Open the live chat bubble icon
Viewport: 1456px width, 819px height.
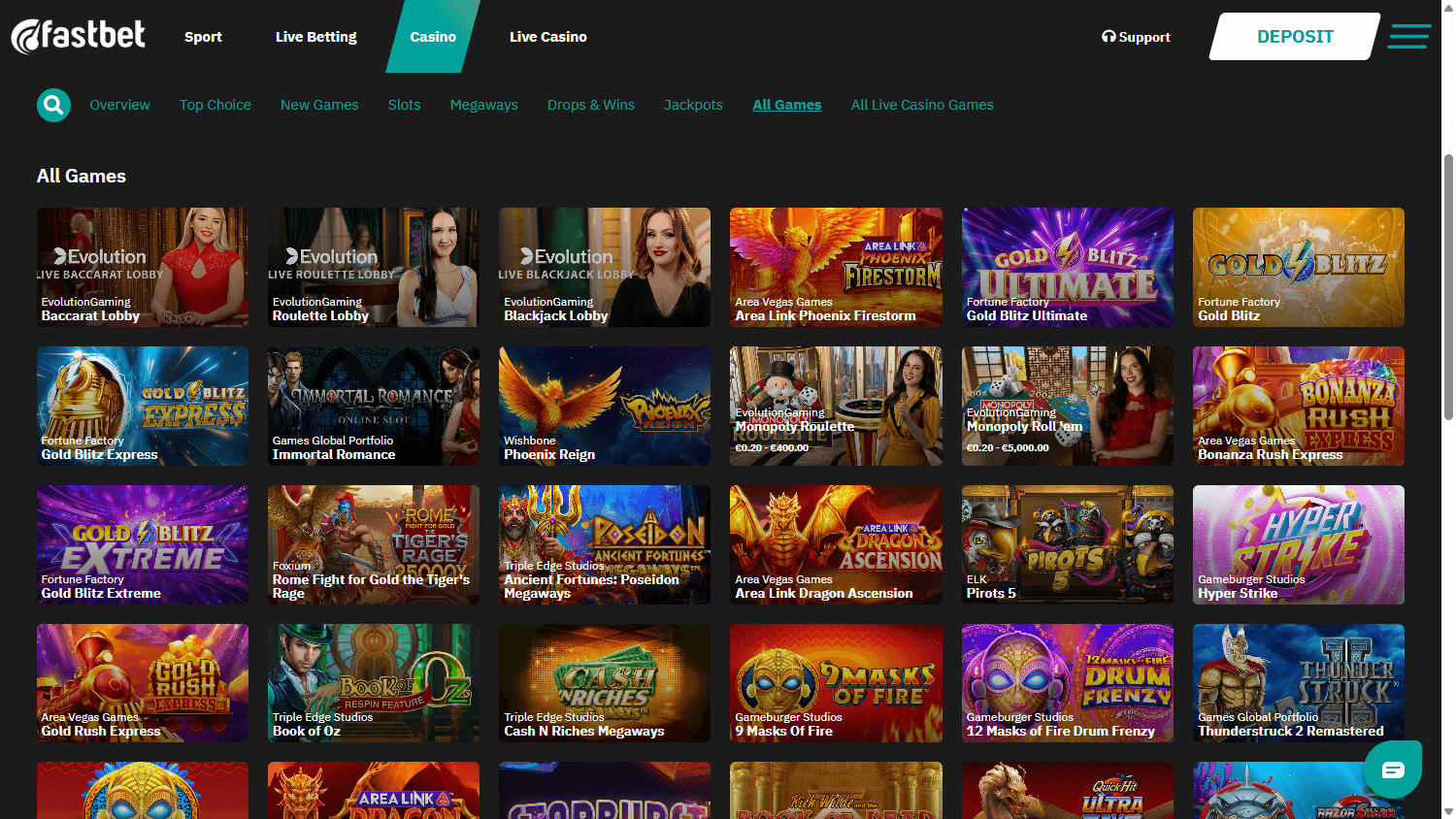[1393, 770]
